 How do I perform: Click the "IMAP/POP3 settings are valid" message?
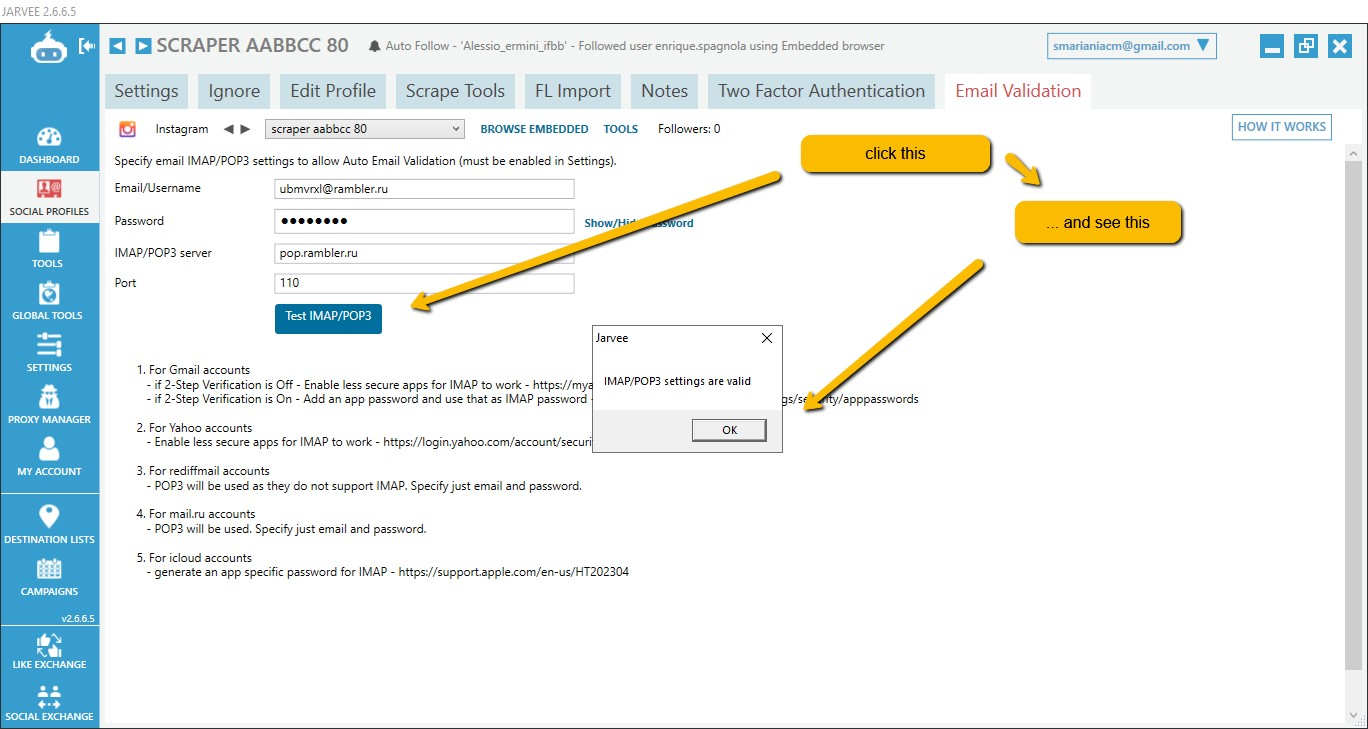(677, 381)
